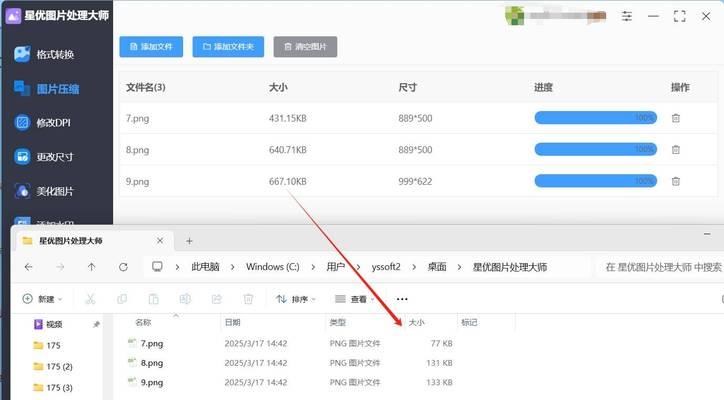
Task: Click the 8.png progress bar
Action: click(x=596, y=149)
